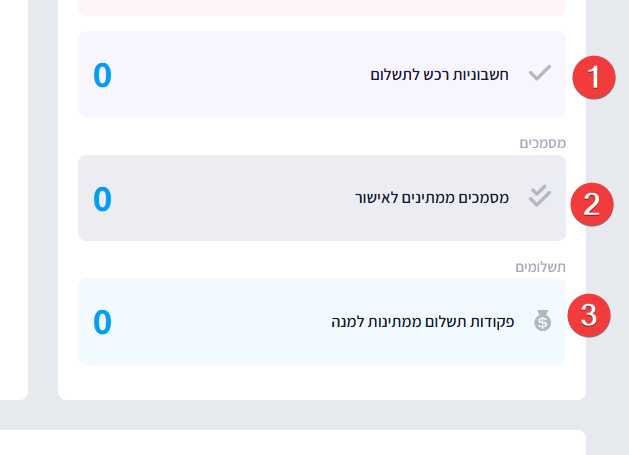Click the money bag icon for payment orders
The image size is (629, 455).
(542, 321)
